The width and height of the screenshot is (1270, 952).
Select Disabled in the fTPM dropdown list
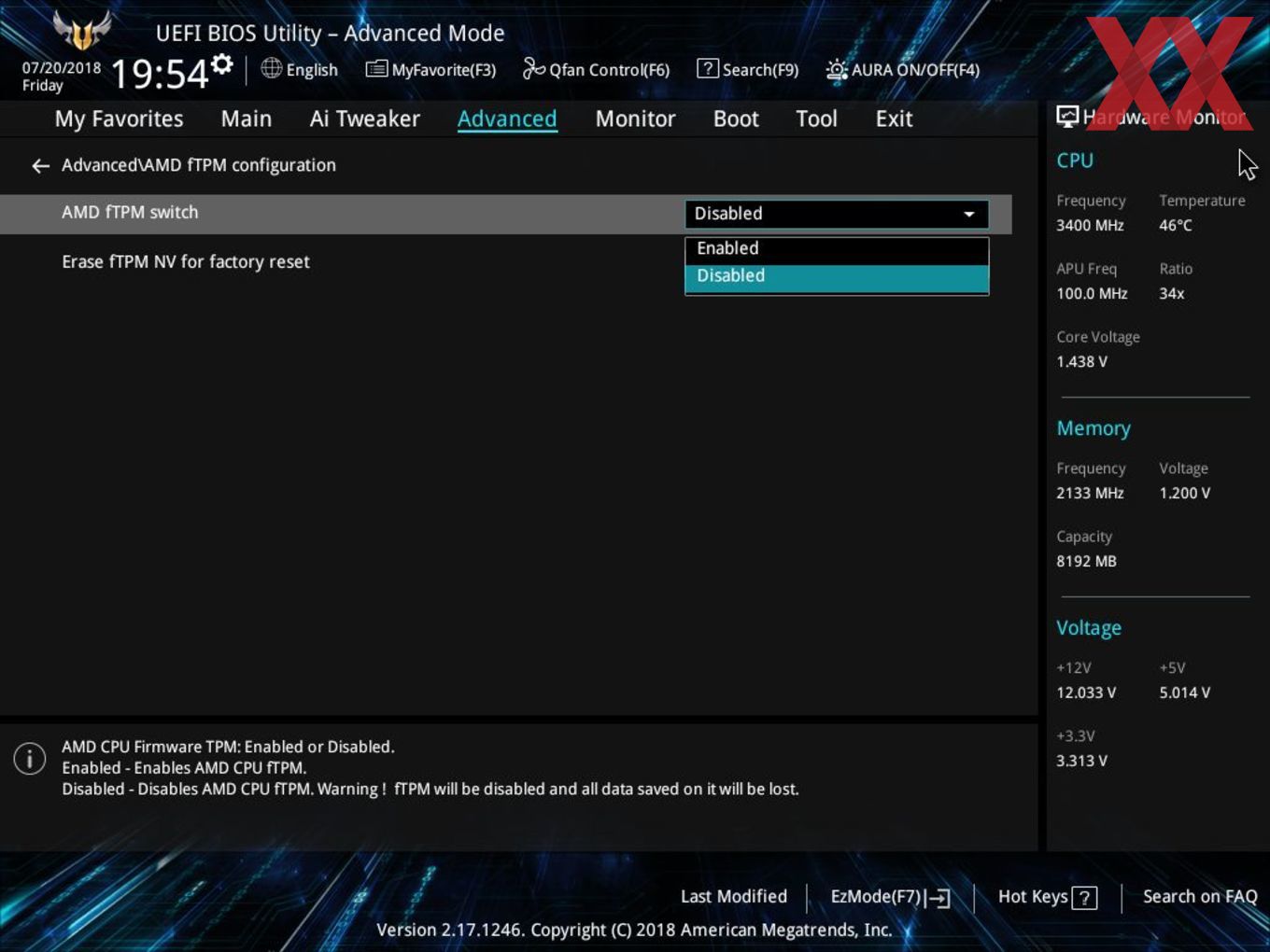point(837,276)
